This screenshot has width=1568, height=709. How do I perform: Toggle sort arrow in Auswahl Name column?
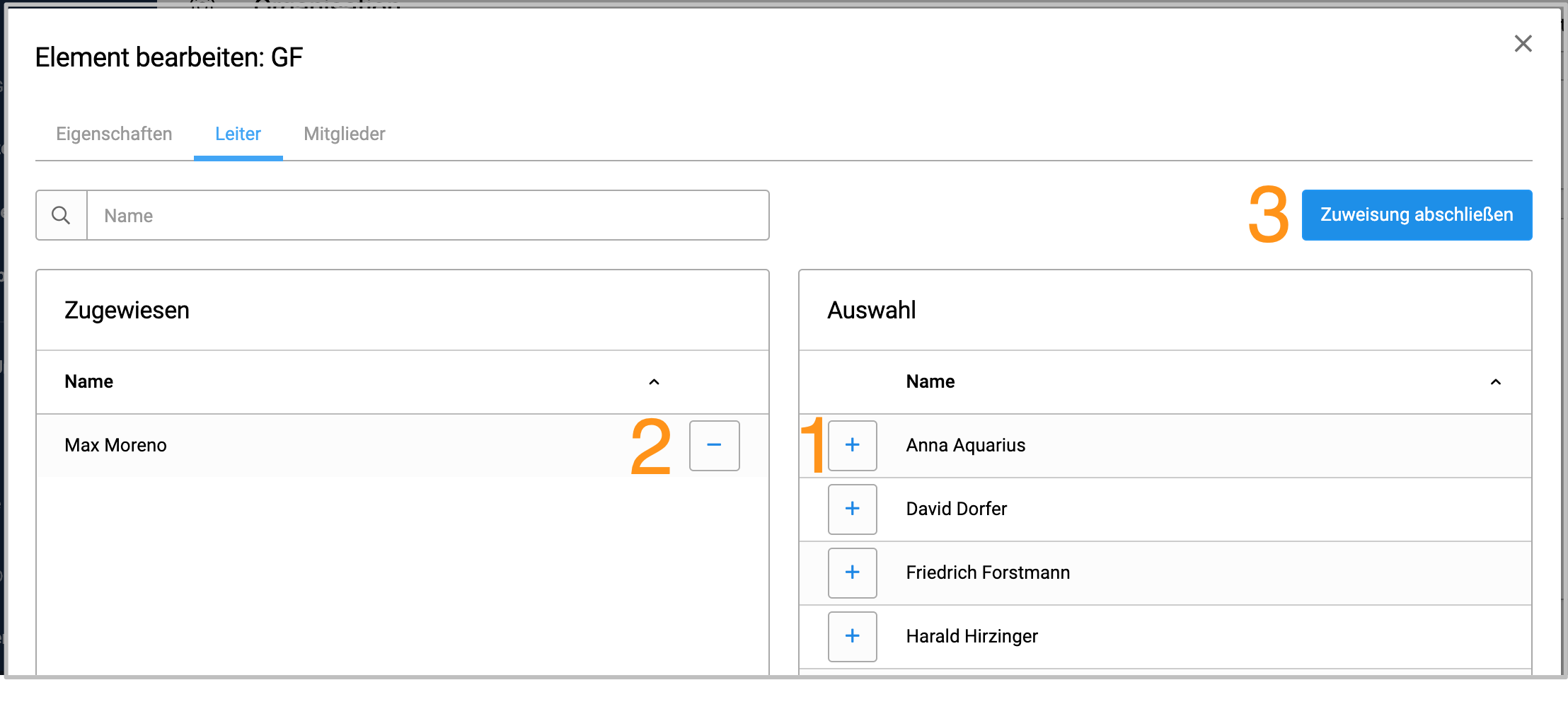(1495, 382)
